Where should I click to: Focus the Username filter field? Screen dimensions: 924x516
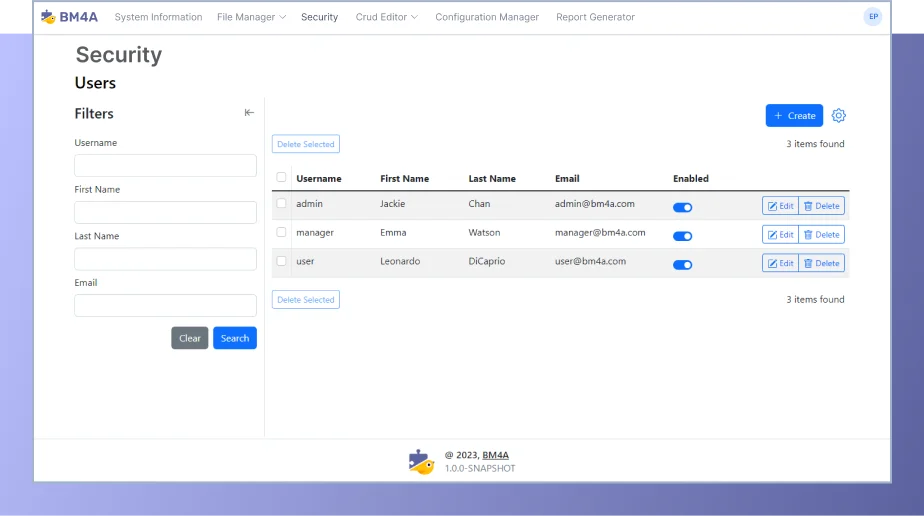pyautogui.click(x=165, y=166)
